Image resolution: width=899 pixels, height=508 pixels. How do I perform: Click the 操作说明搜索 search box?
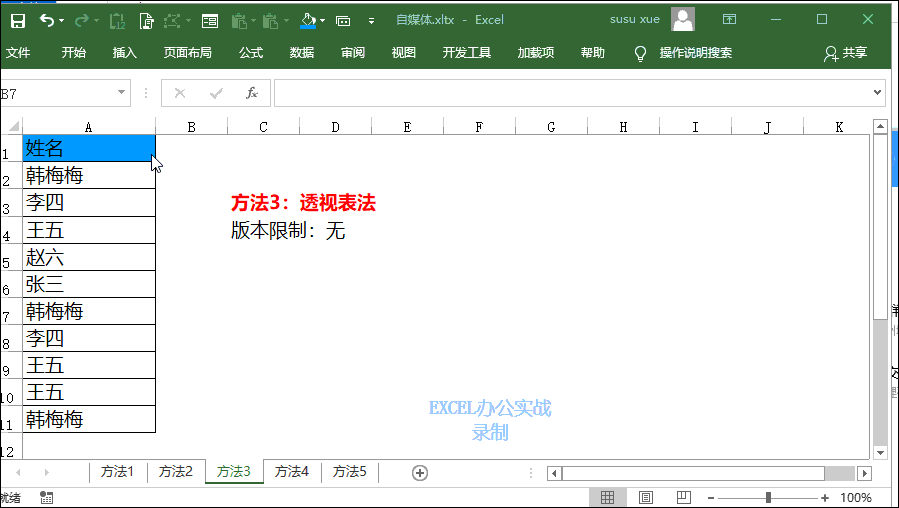[x=695, y=53]
